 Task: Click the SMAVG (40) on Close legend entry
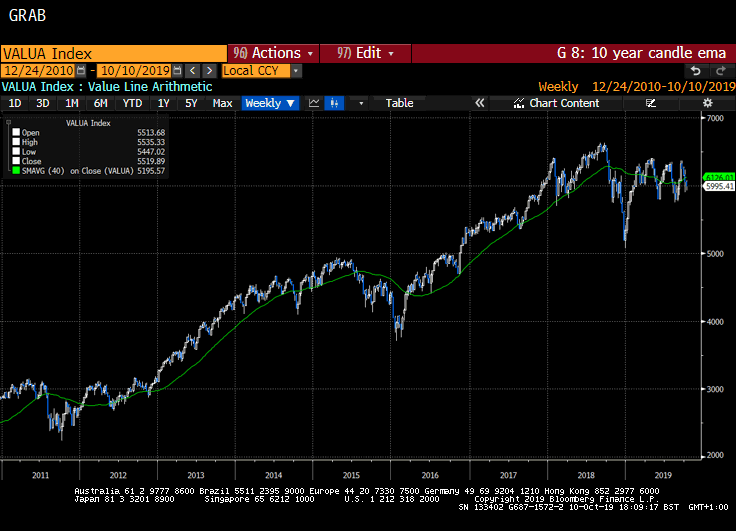(x=89, y=170)
